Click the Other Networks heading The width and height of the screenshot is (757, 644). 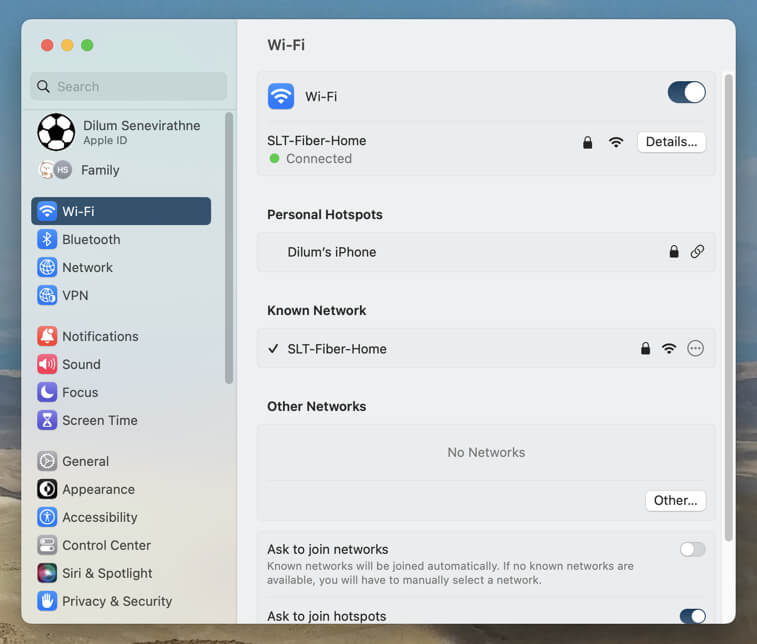pos(317,406)
